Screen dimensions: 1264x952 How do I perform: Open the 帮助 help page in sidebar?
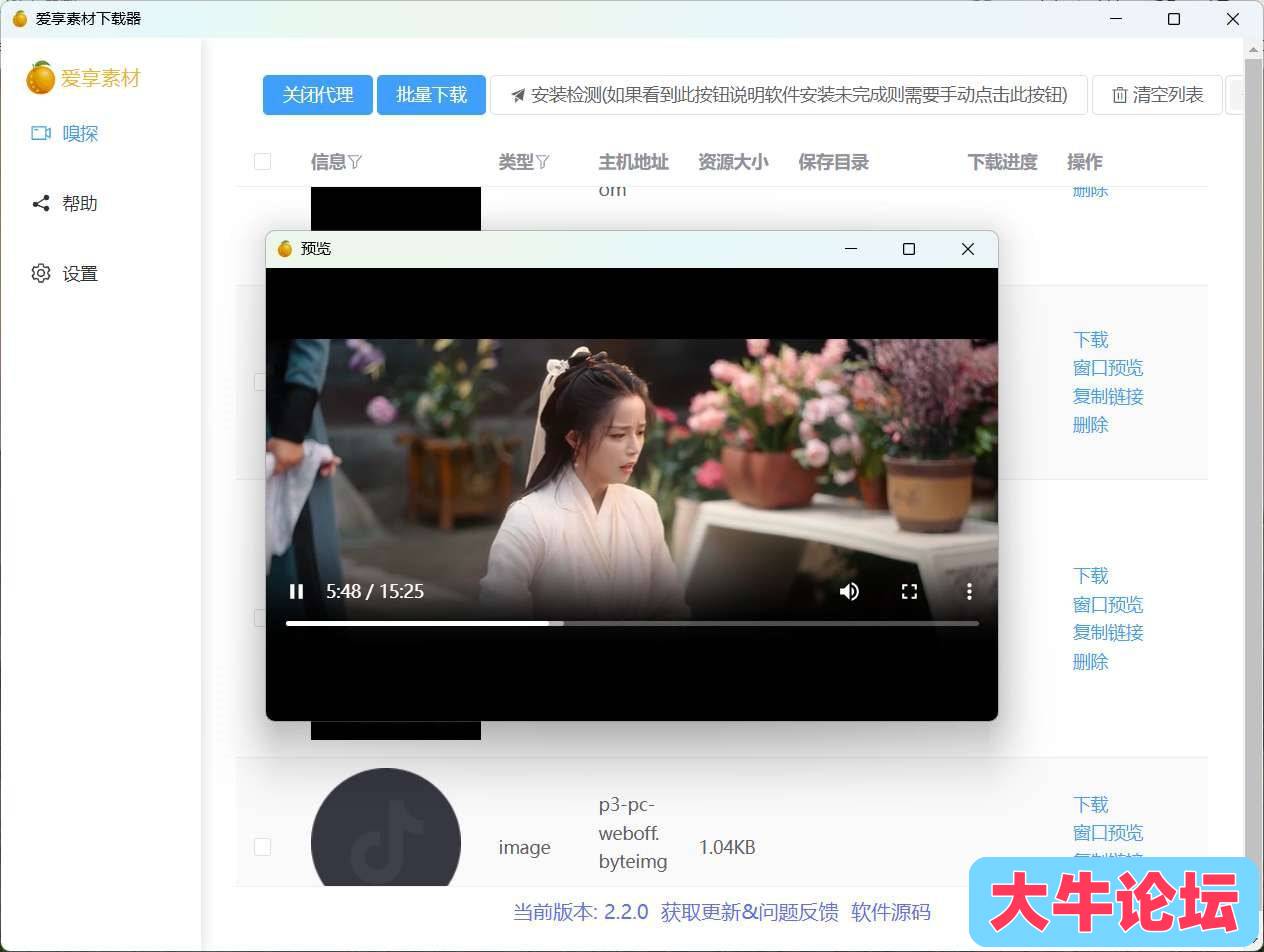(x=65, y=203)
